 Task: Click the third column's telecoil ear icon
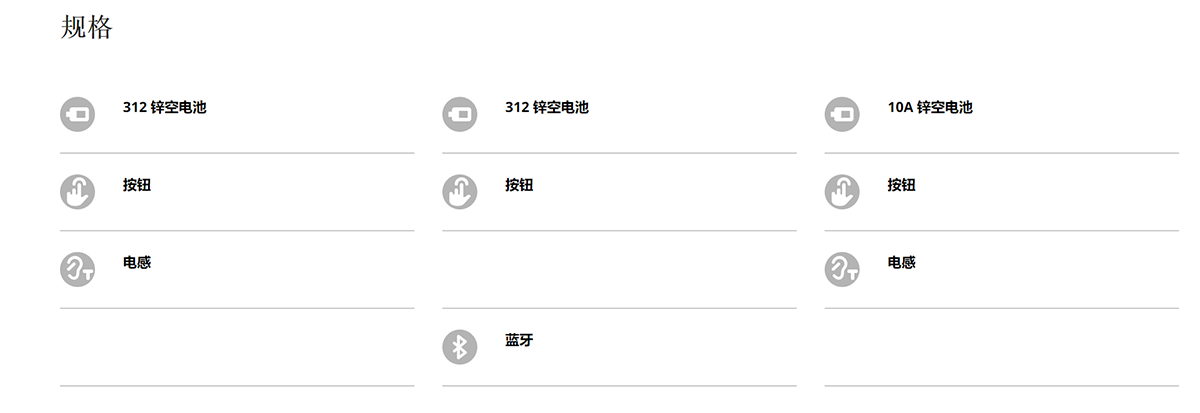coord(842,269)
